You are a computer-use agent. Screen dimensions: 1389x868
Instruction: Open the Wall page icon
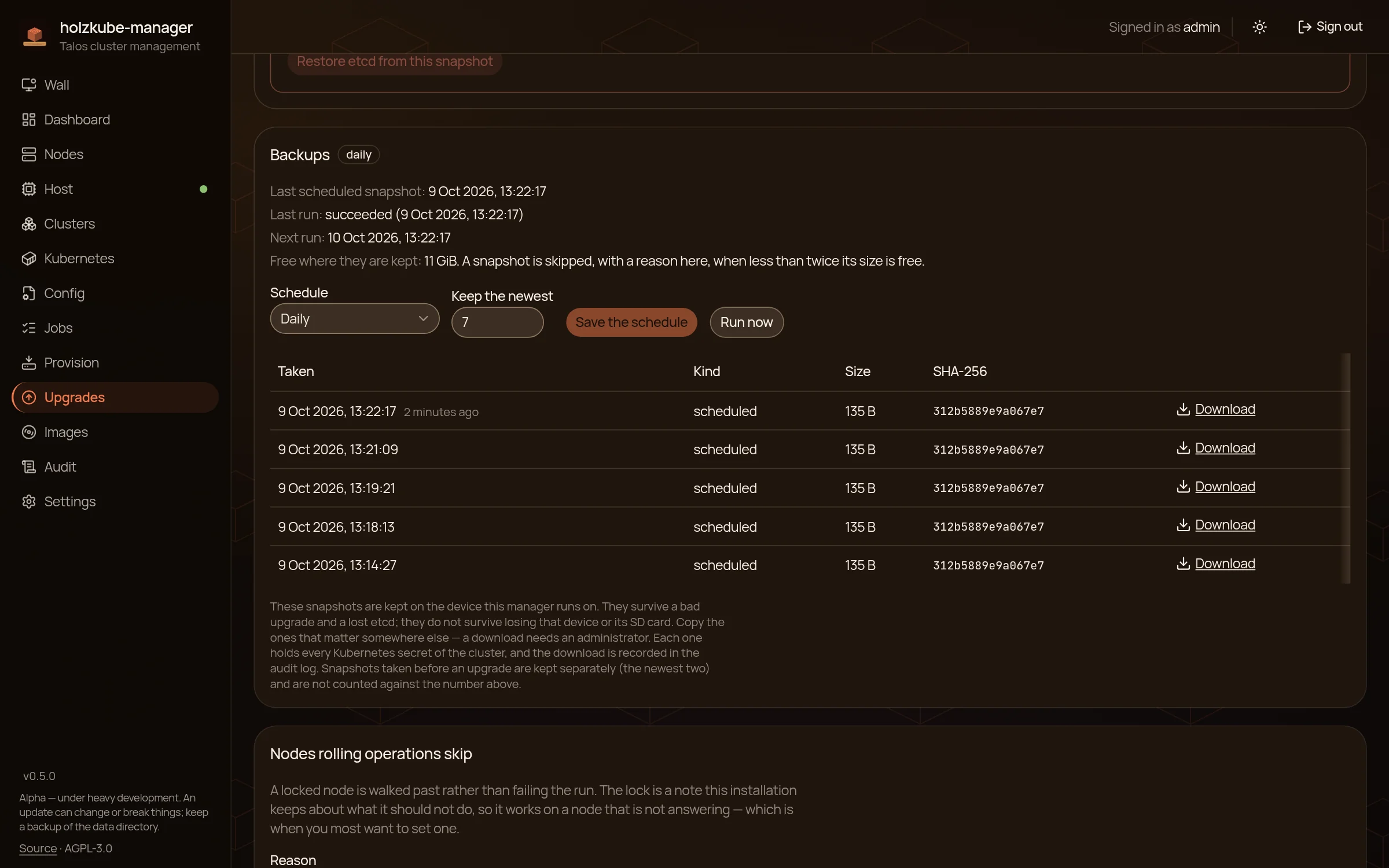coord(29,85)
